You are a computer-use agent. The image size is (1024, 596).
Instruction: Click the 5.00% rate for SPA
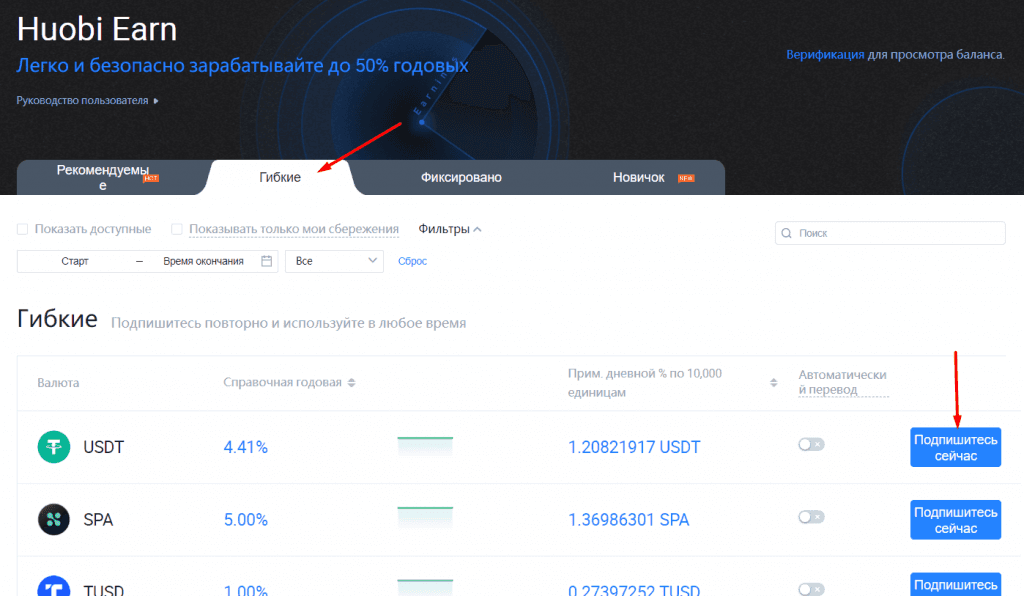[246, 520]
